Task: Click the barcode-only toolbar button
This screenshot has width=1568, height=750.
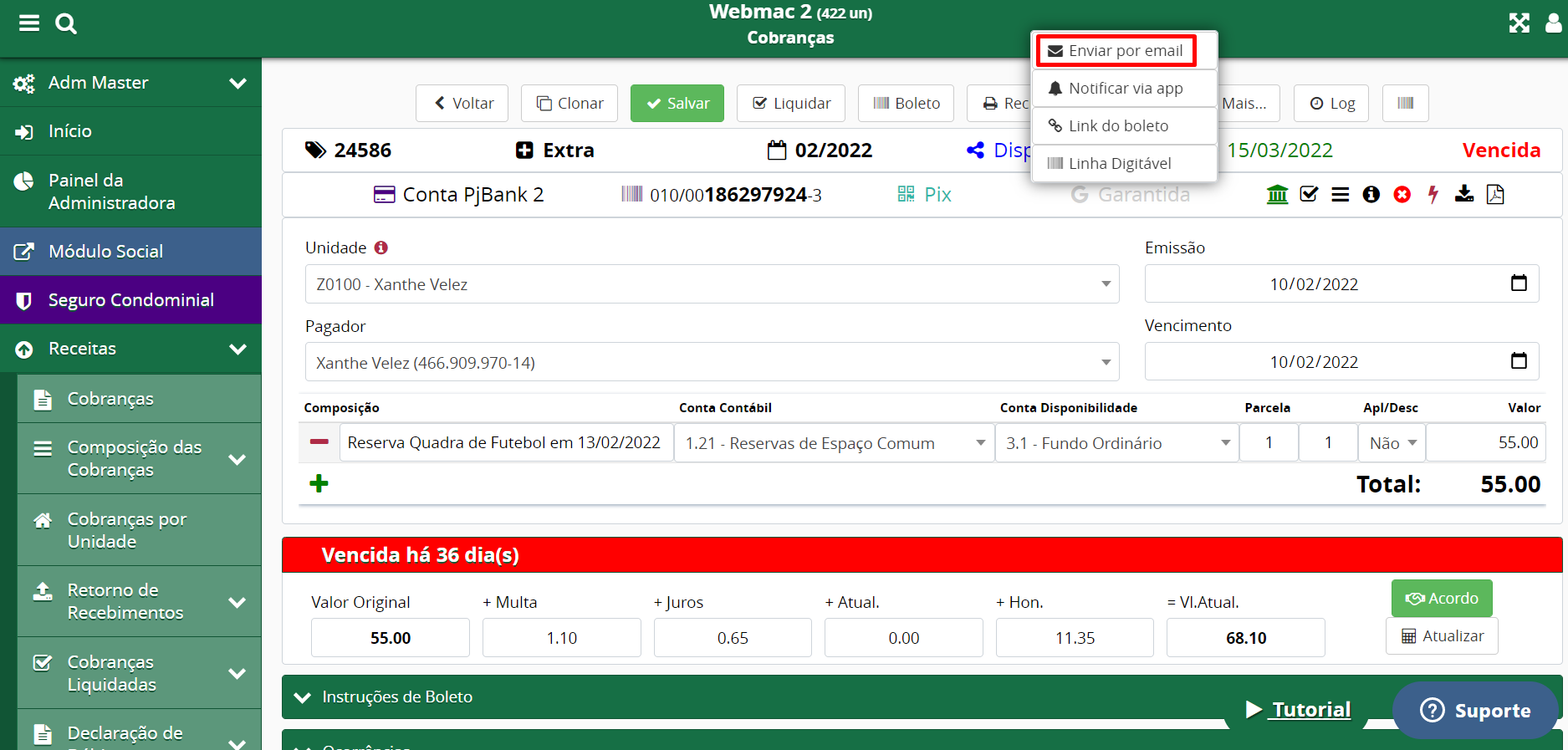Action: coord(1405,103)
